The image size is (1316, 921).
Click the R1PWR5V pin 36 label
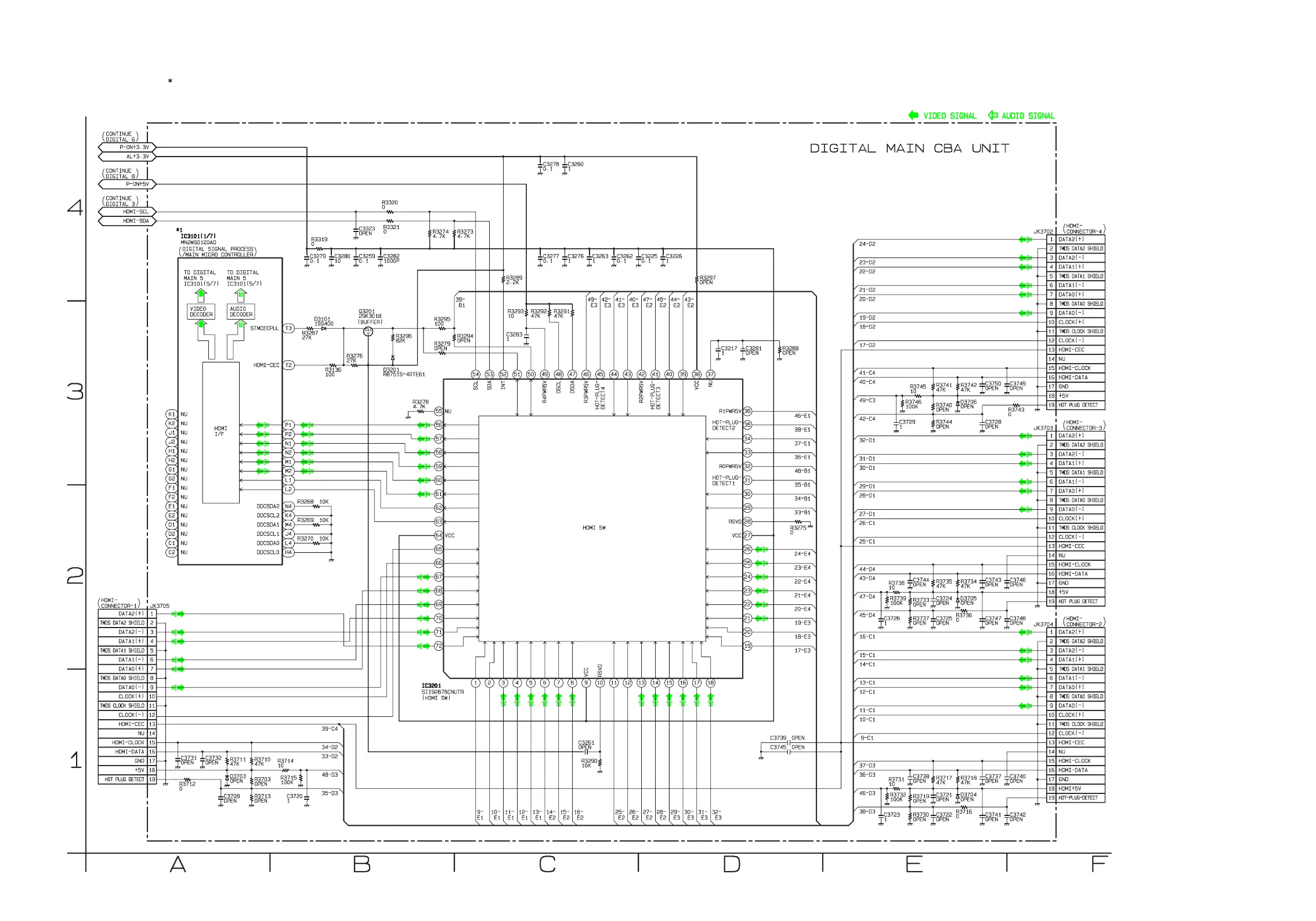tap(730, 411)
